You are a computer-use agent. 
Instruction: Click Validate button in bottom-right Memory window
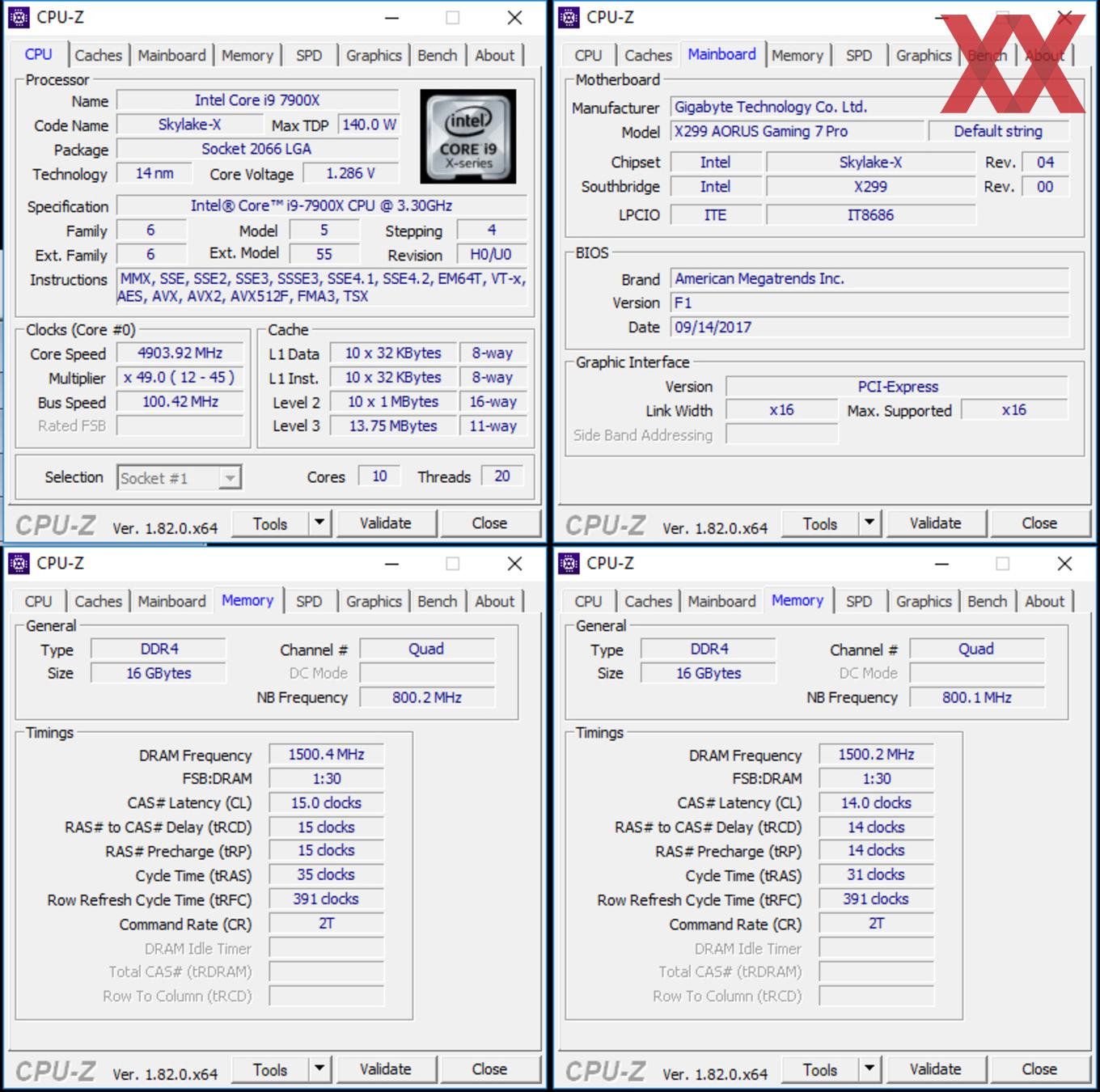pyautogui.click(x=936, y=1069)
